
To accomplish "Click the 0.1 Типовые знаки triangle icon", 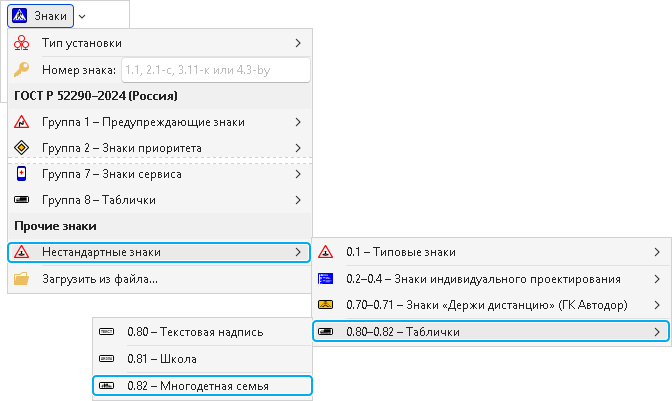I will [x=326, y=252].
